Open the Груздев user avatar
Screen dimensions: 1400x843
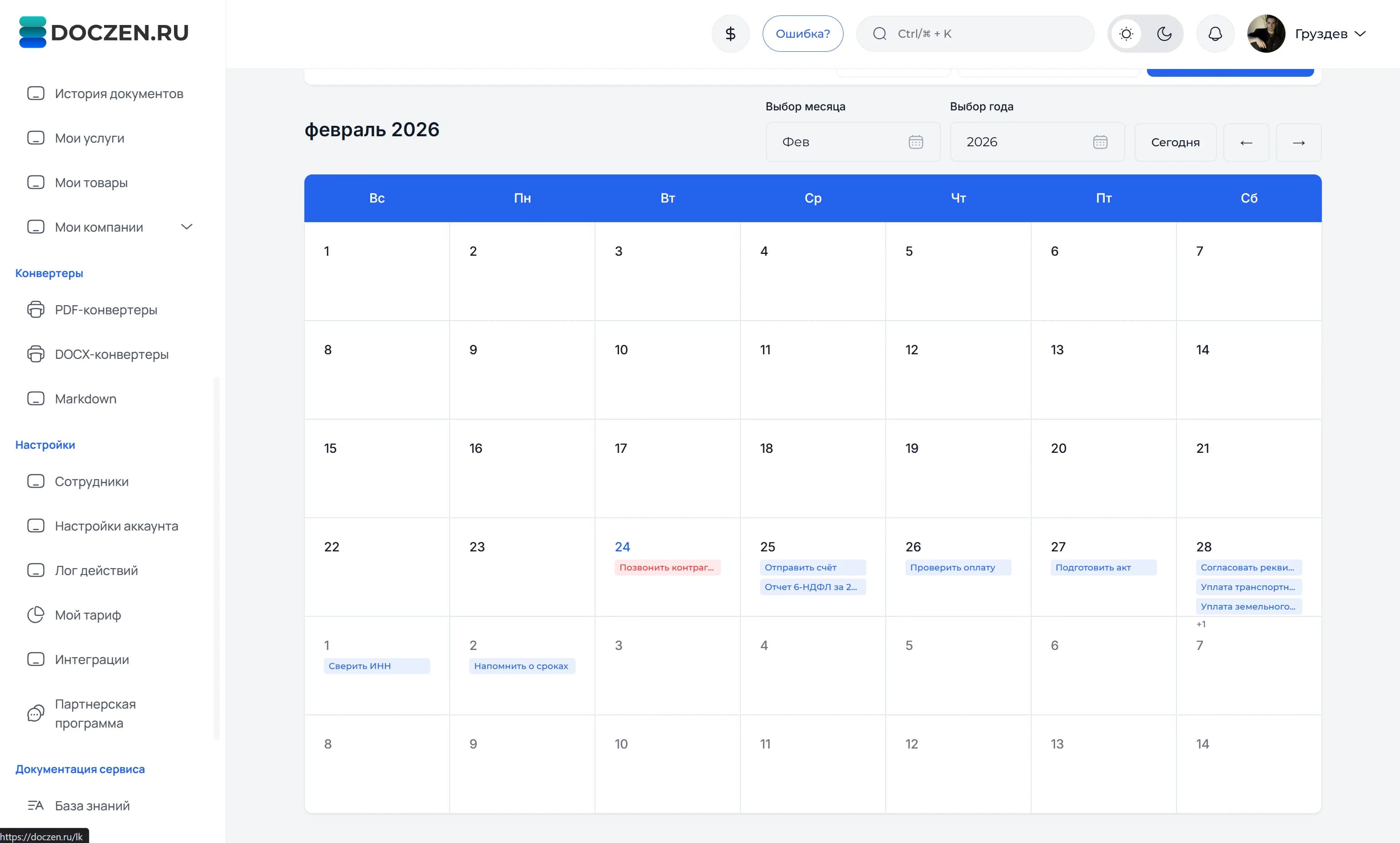1266,34
